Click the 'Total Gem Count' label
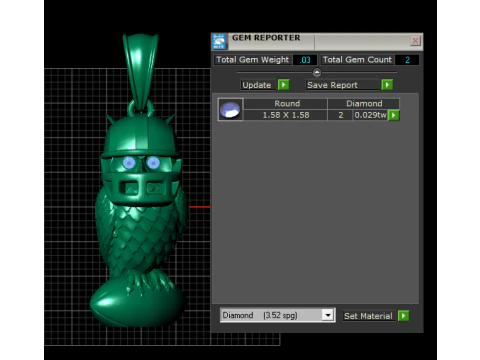 [x=357, y=60]
